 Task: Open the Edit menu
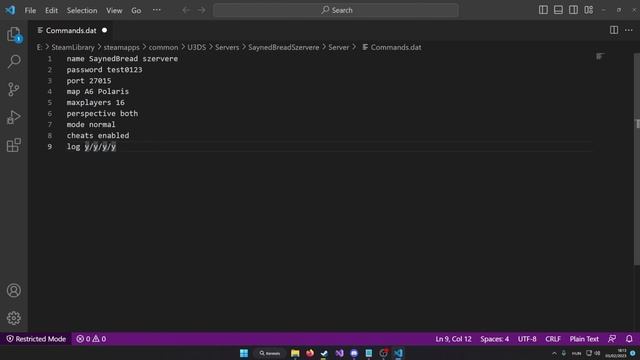pos(51,11)
